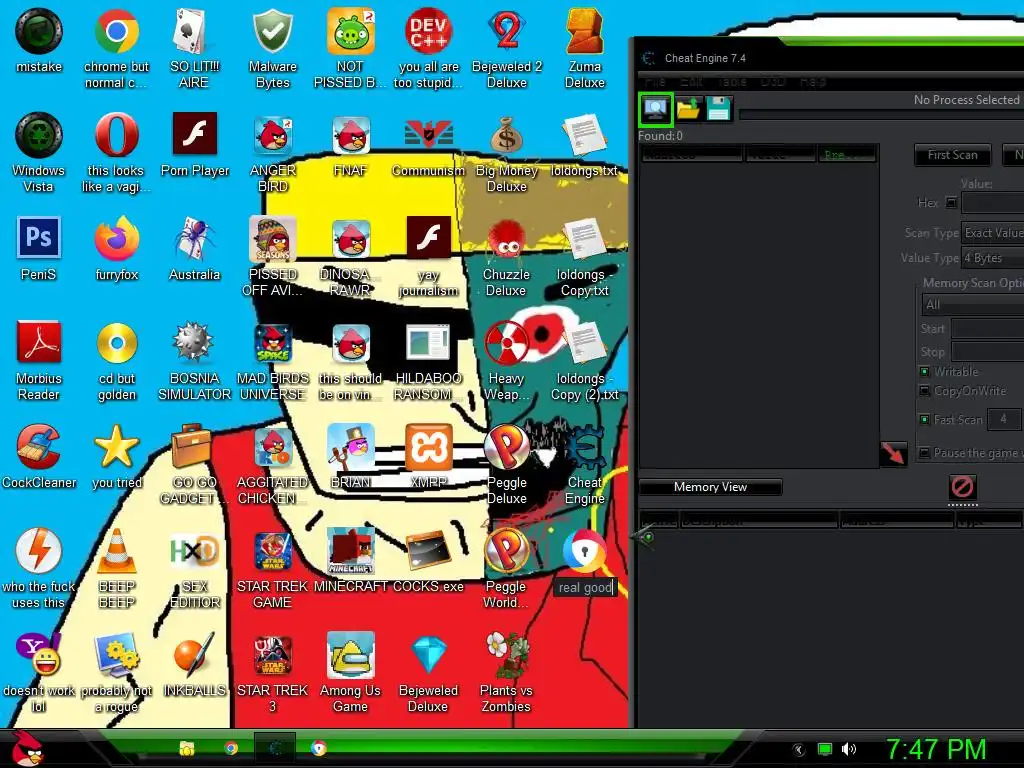Toggle the Fast Scan checkbox
Viewport: 1024px width, 768px height.
click(x=924, y=419)
